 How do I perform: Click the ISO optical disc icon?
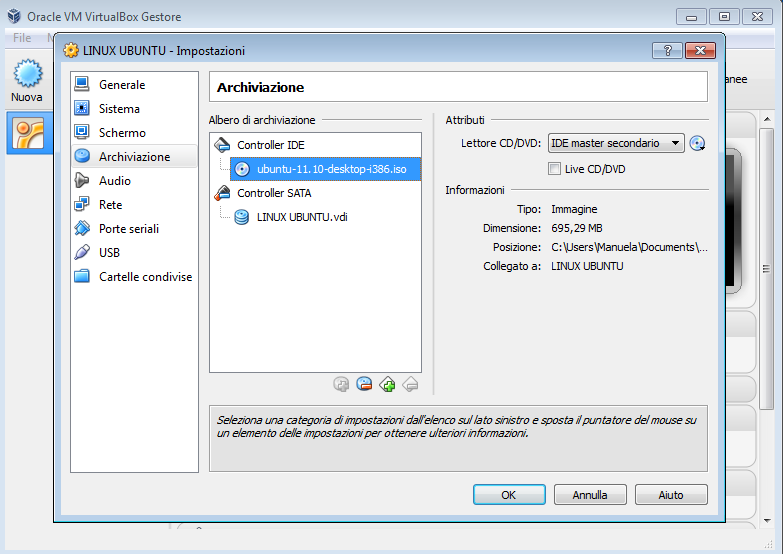click(242, 169)
